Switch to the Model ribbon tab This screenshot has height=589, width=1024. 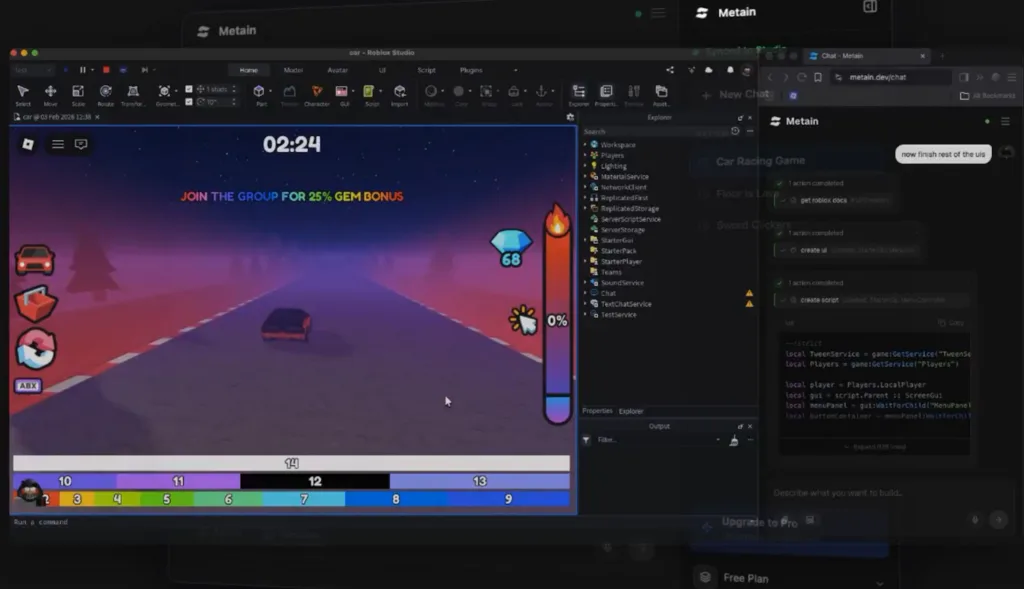point(293,70)
